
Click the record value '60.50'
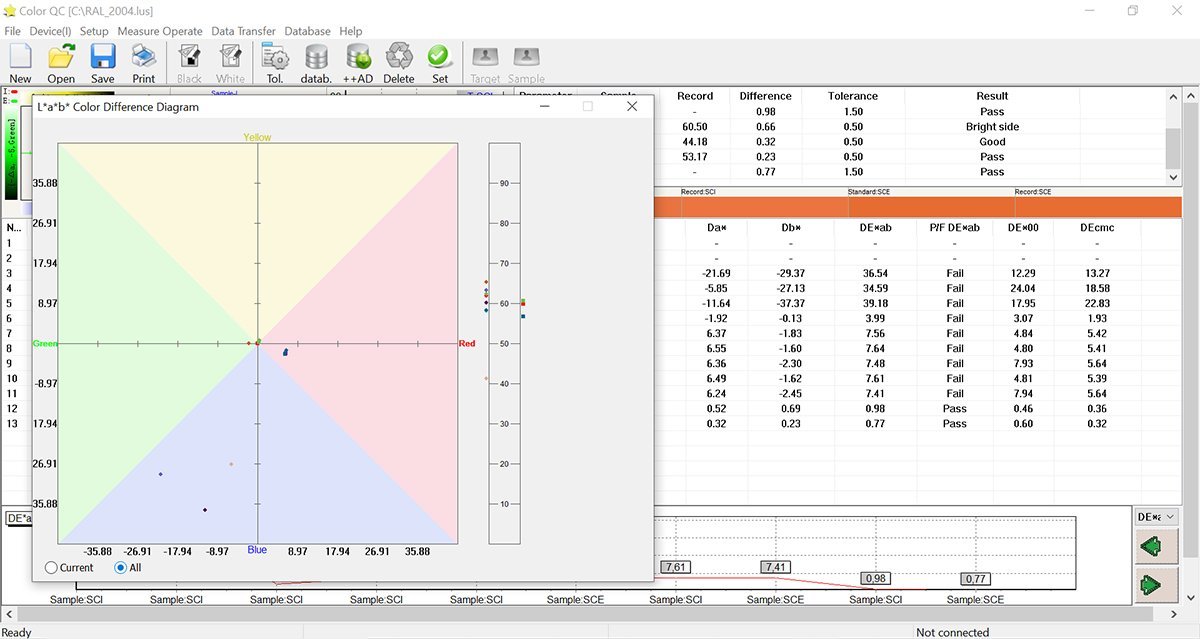[x=695, y=127]
